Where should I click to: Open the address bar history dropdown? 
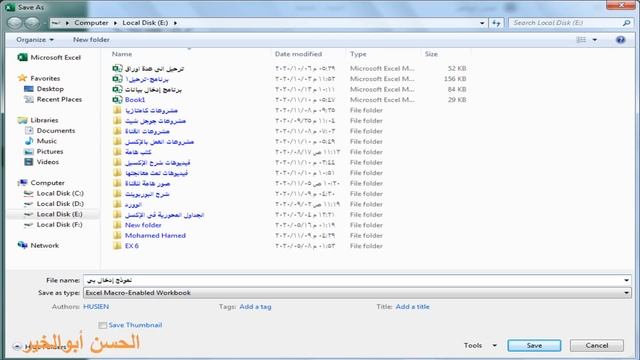tap(482, 23)
